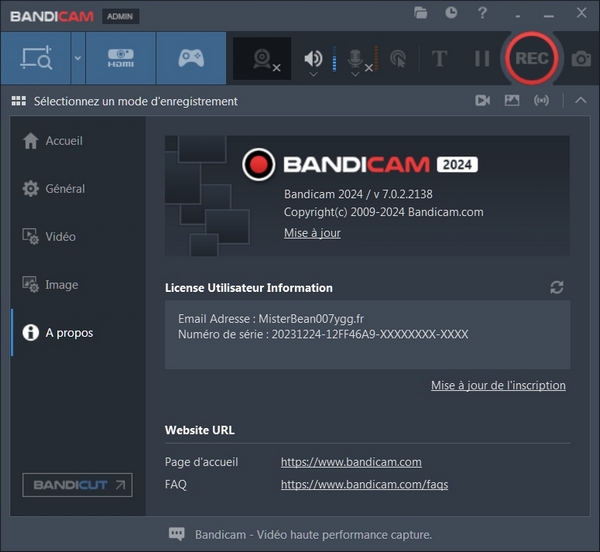Collapse the panel with up chevron

[580, 100]
